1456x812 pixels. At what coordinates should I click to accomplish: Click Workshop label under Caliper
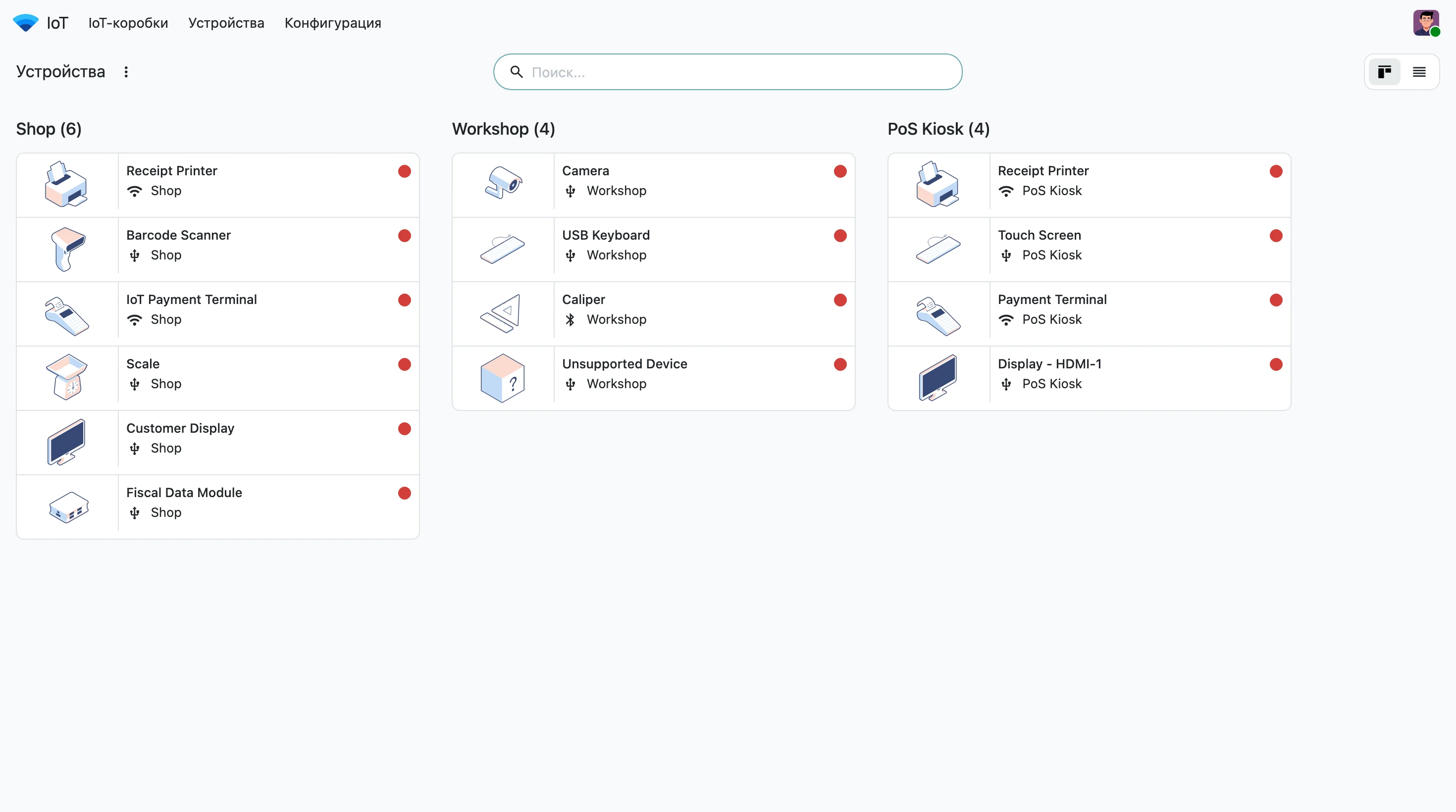click(x=616, y=319)
